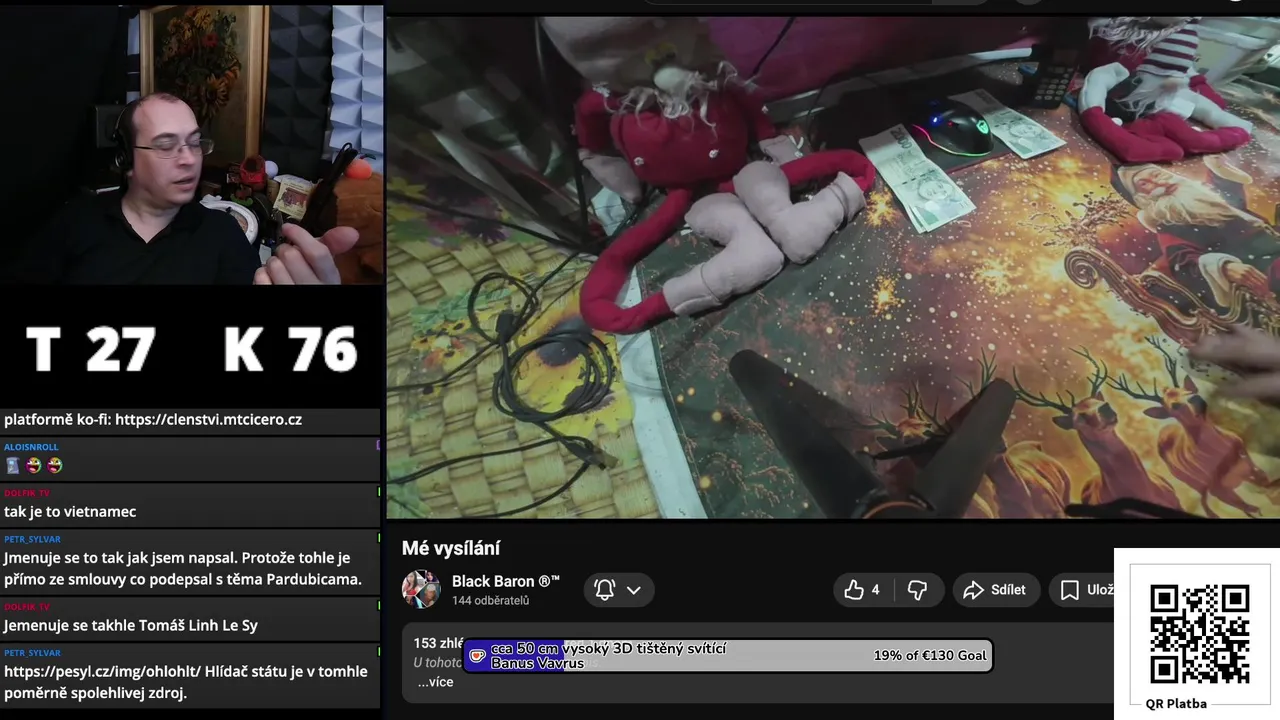Click chat message 'tak je to vietnamec'
1280x720 pixels.
click(70, 512)
